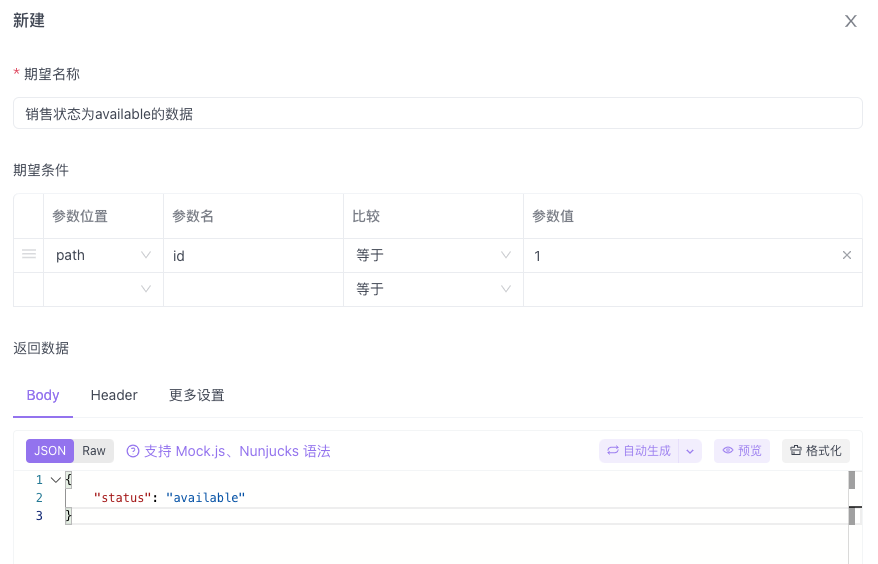878x564 pixels.
Task: Open the 更多设置 tab
Action: click(x=197, y=395)
